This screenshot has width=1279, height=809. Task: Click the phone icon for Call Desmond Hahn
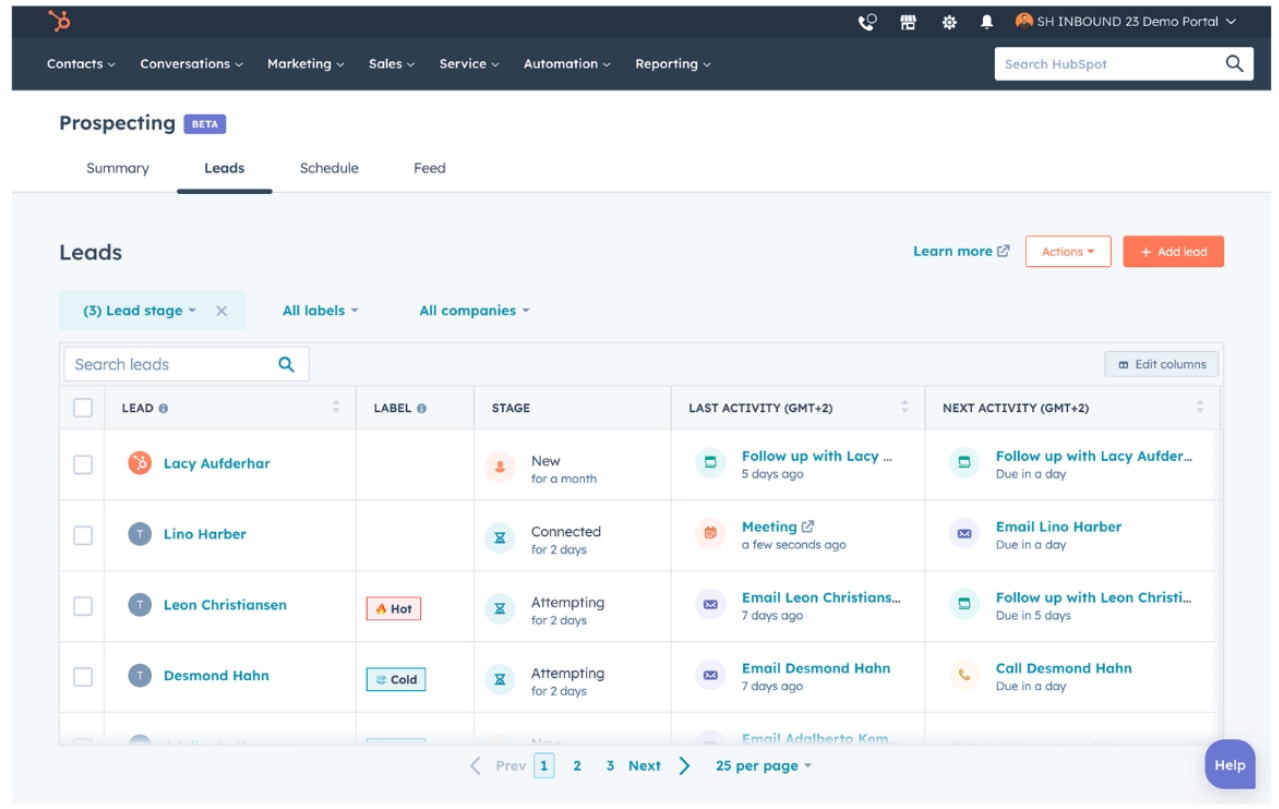964,675
